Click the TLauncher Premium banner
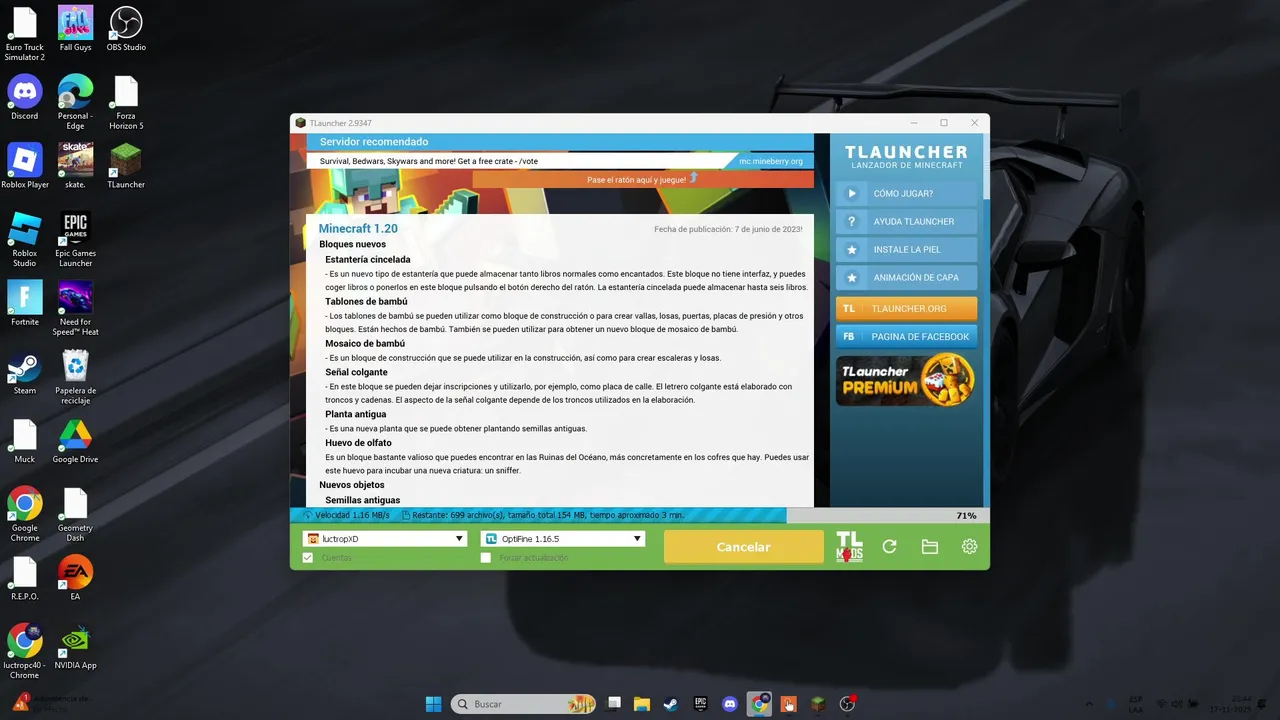This screenshot has height=720, width=1280. [906, 380]
